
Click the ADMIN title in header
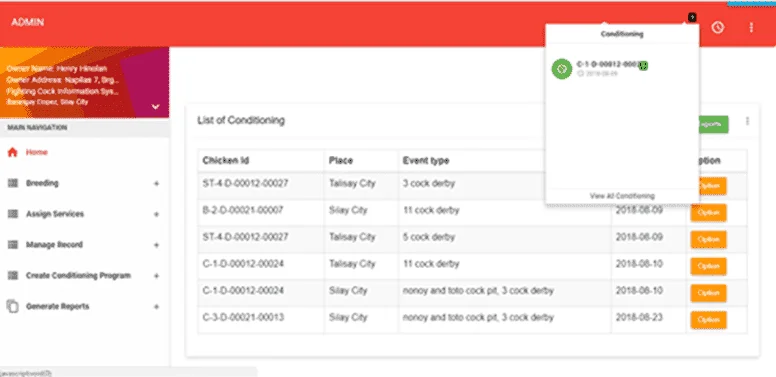pos(28,22)
